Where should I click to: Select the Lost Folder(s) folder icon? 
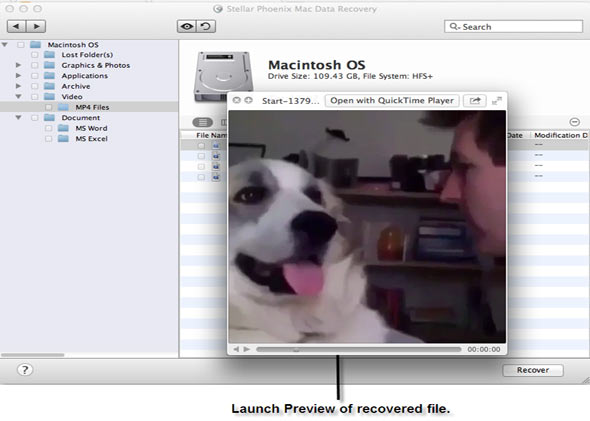pos(49,55)
